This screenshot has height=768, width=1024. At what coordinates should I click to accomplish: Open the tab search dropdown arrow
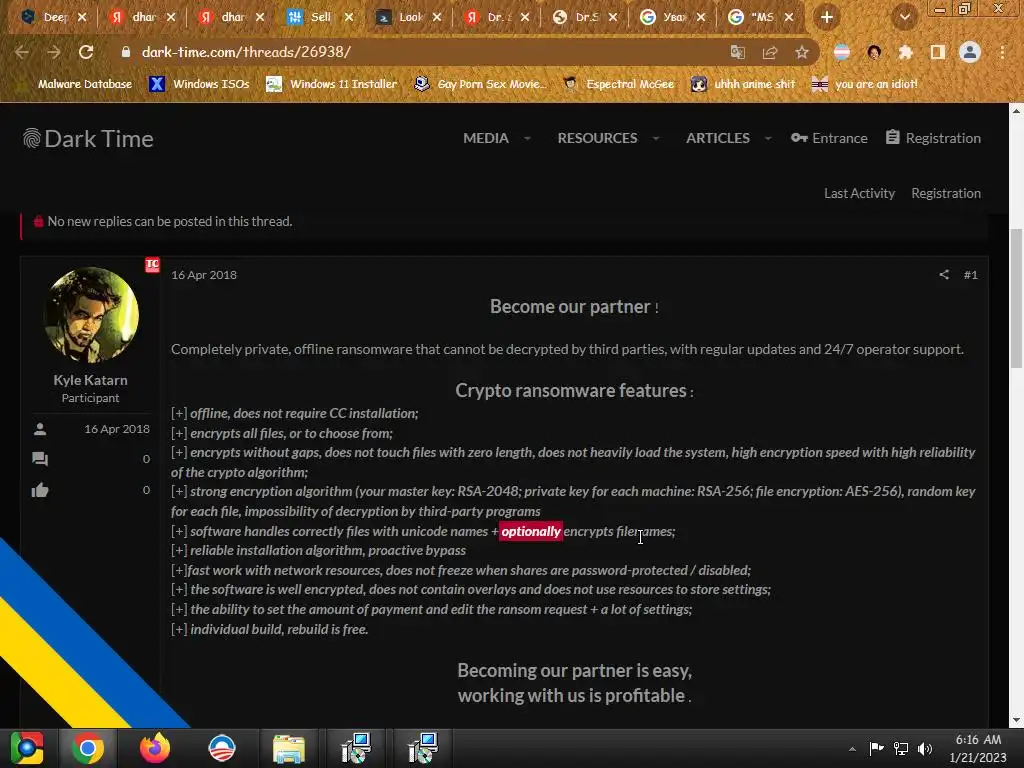(x=905, y=17)
